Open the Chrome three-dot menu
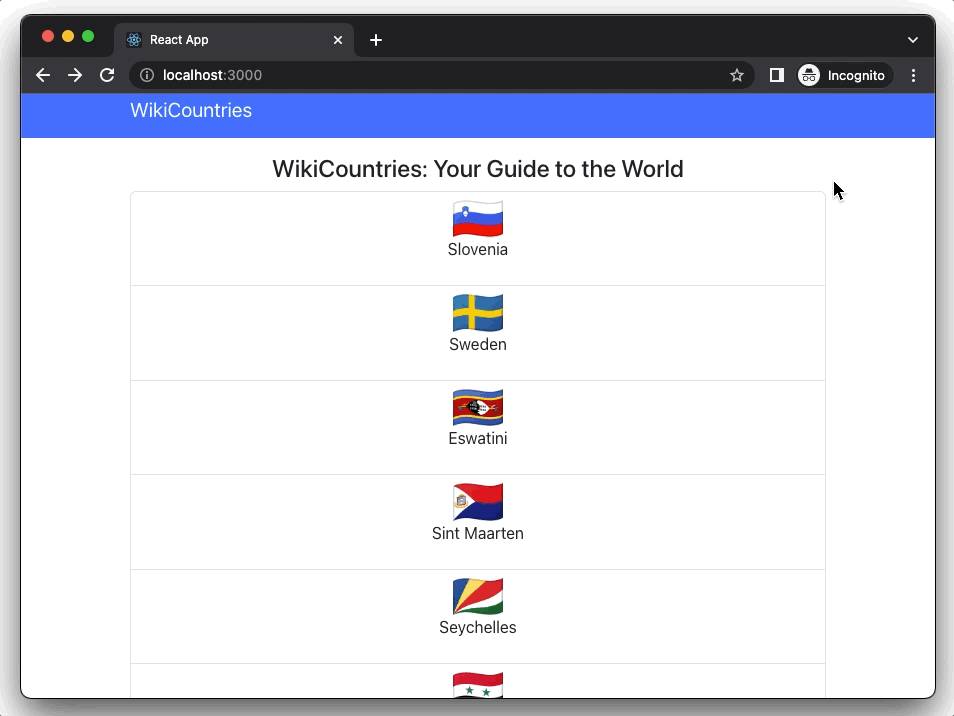954x716 pixels. coord(914,75)
